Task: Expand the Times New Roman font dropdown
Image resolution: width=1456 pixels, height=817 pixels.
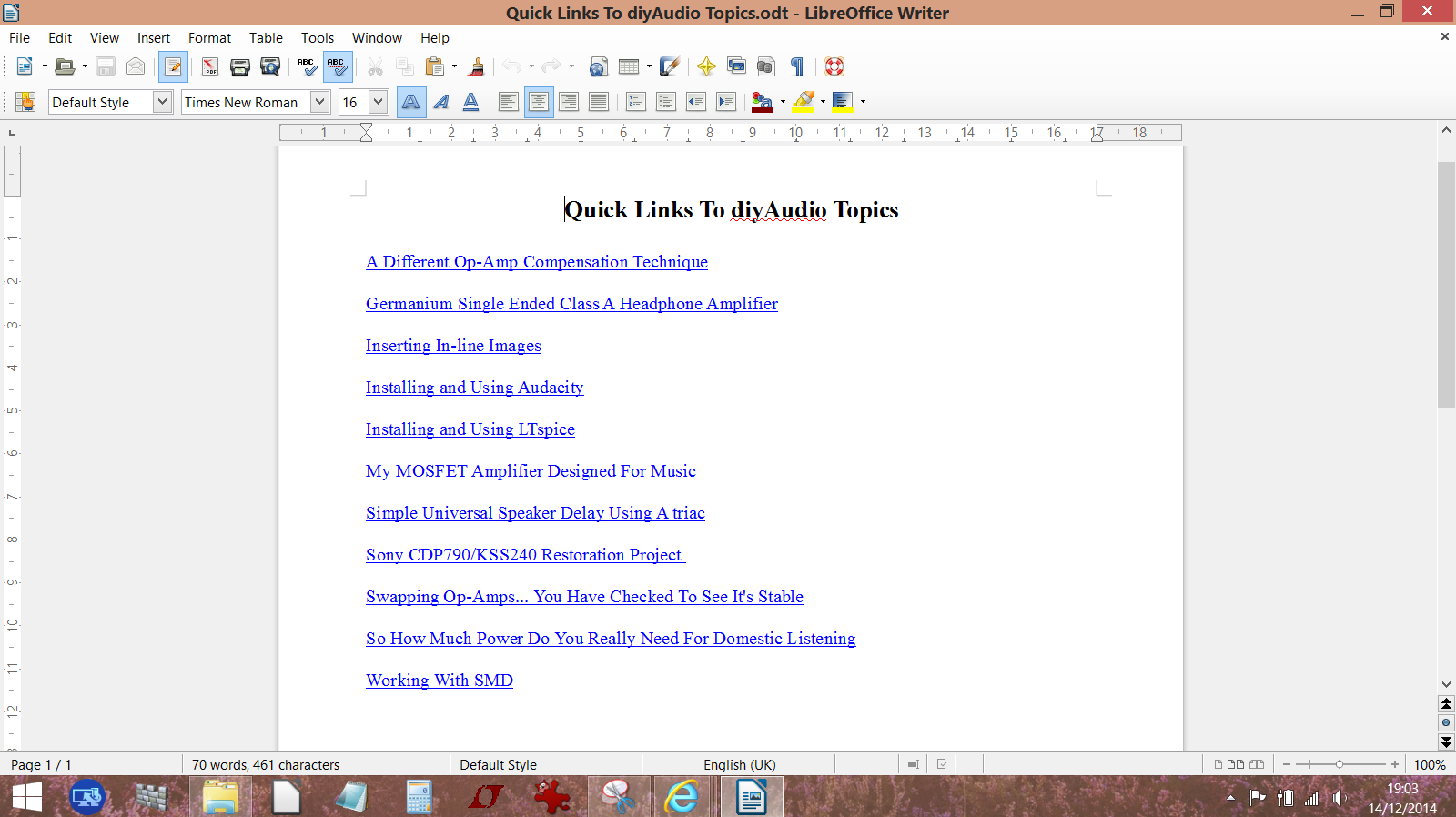Action: tap(319, 102)
